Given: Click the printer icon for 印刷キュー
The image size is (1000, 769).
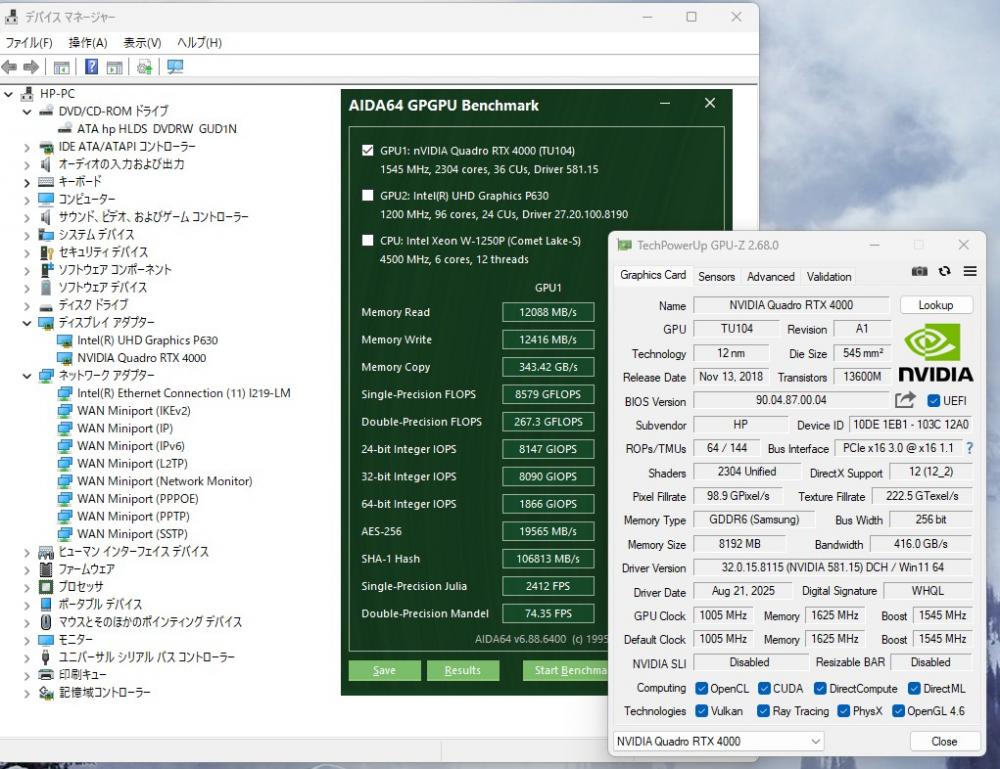Looking at the screenshot, I should pyautogui.click(x=46, y=674).
